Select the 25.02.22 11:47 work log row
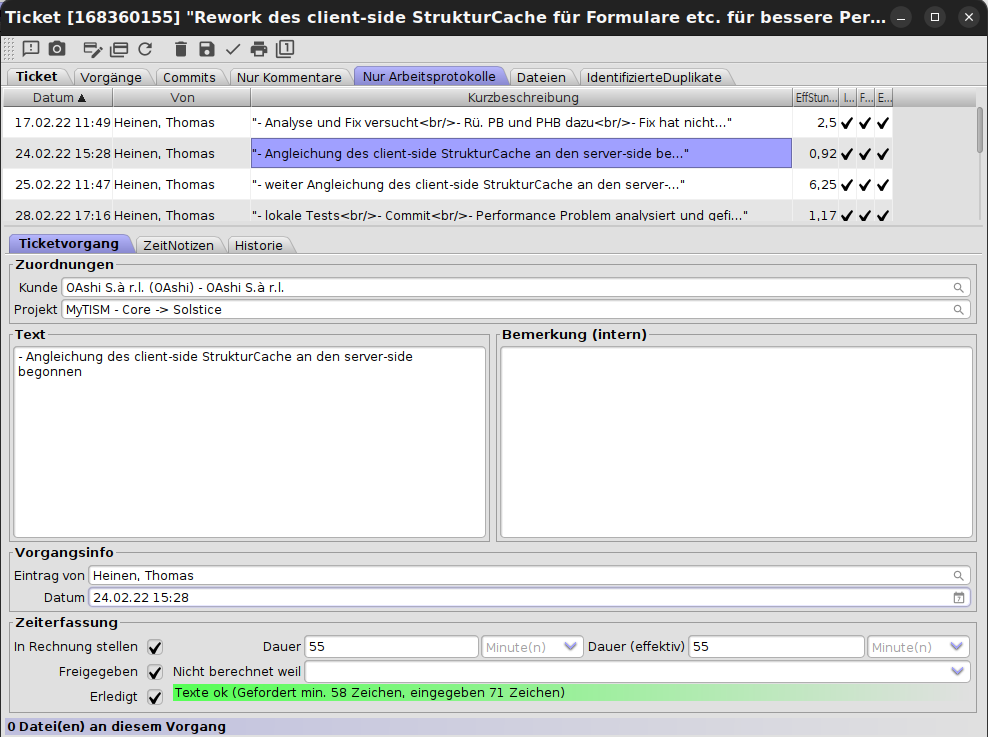988x737 pixels. (400, 185)
